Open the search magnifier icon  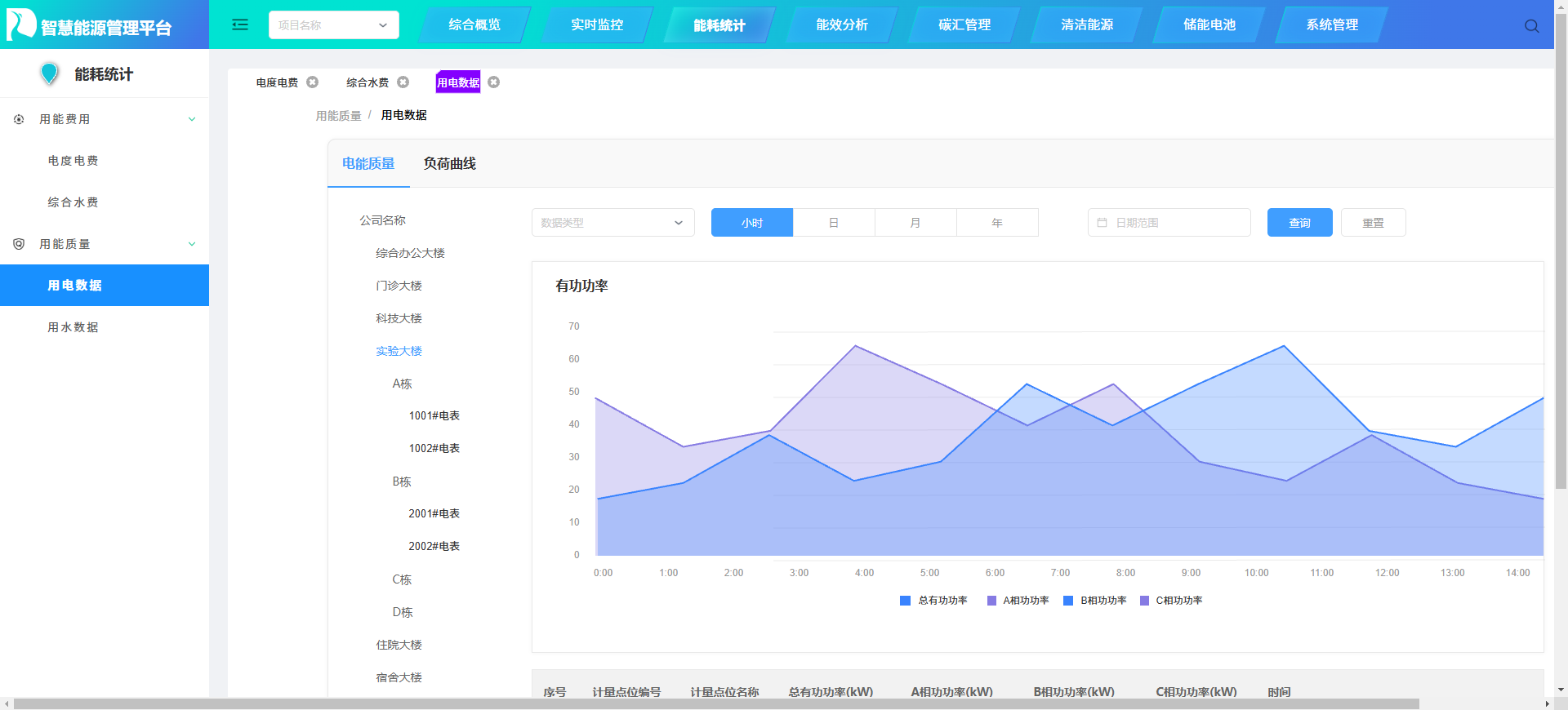coord(1531,26)
